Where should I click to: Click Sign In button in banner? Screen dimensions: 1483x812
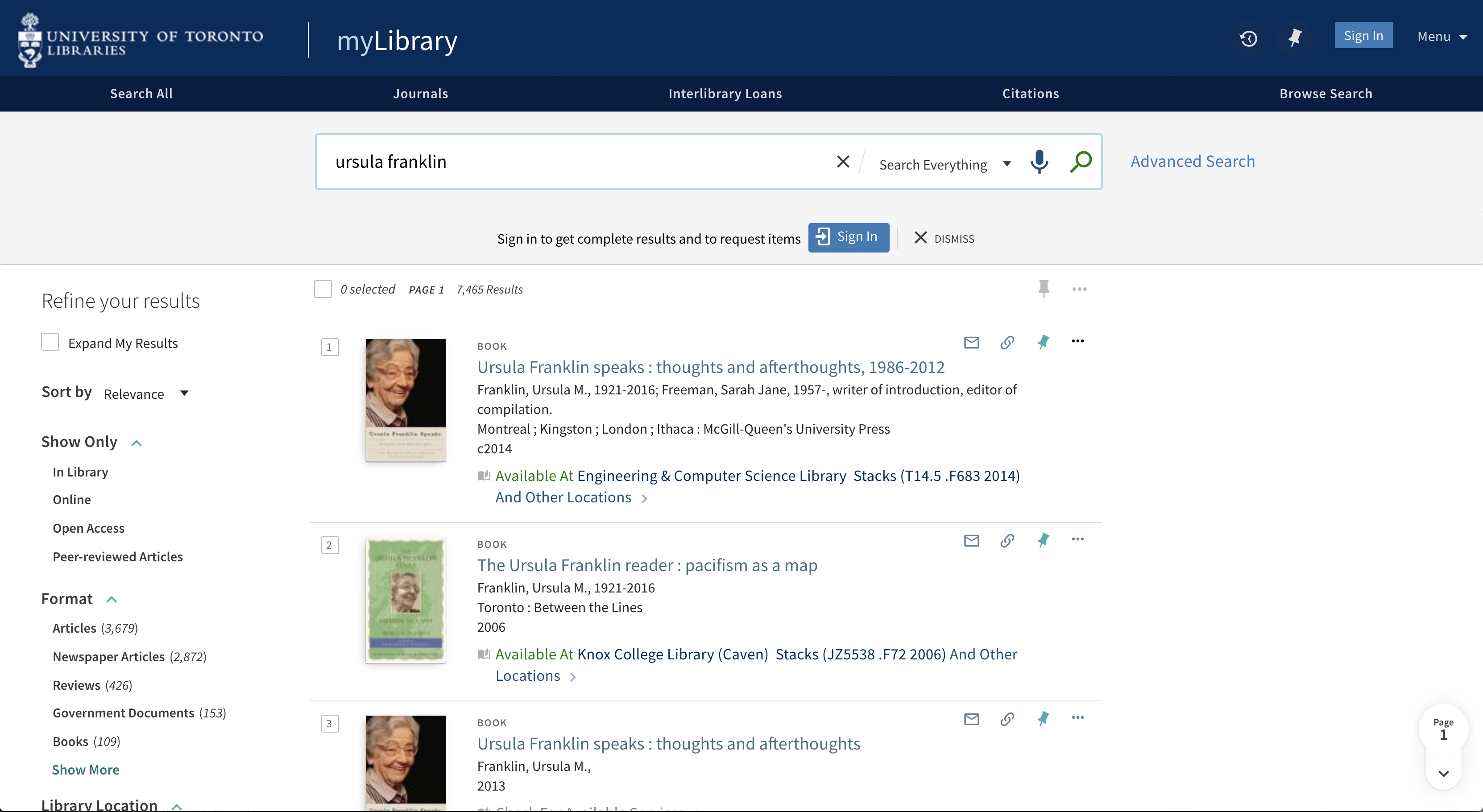[x=849, y=237]
